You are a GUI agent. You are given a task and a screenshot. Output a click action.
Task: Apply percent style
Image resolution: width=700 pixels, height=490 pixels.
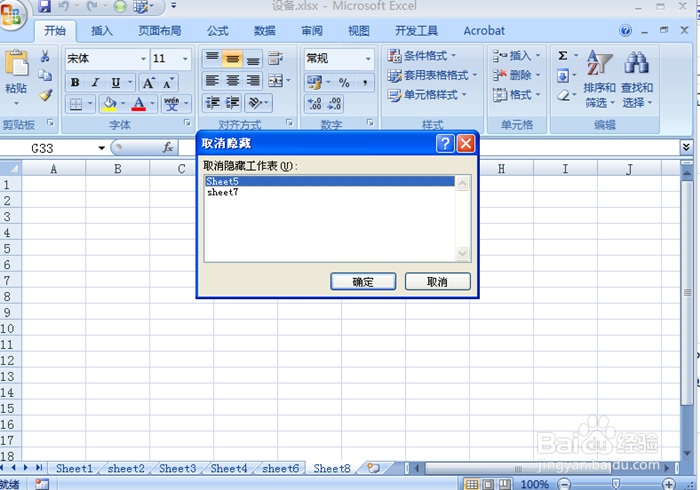coord(344,82)
